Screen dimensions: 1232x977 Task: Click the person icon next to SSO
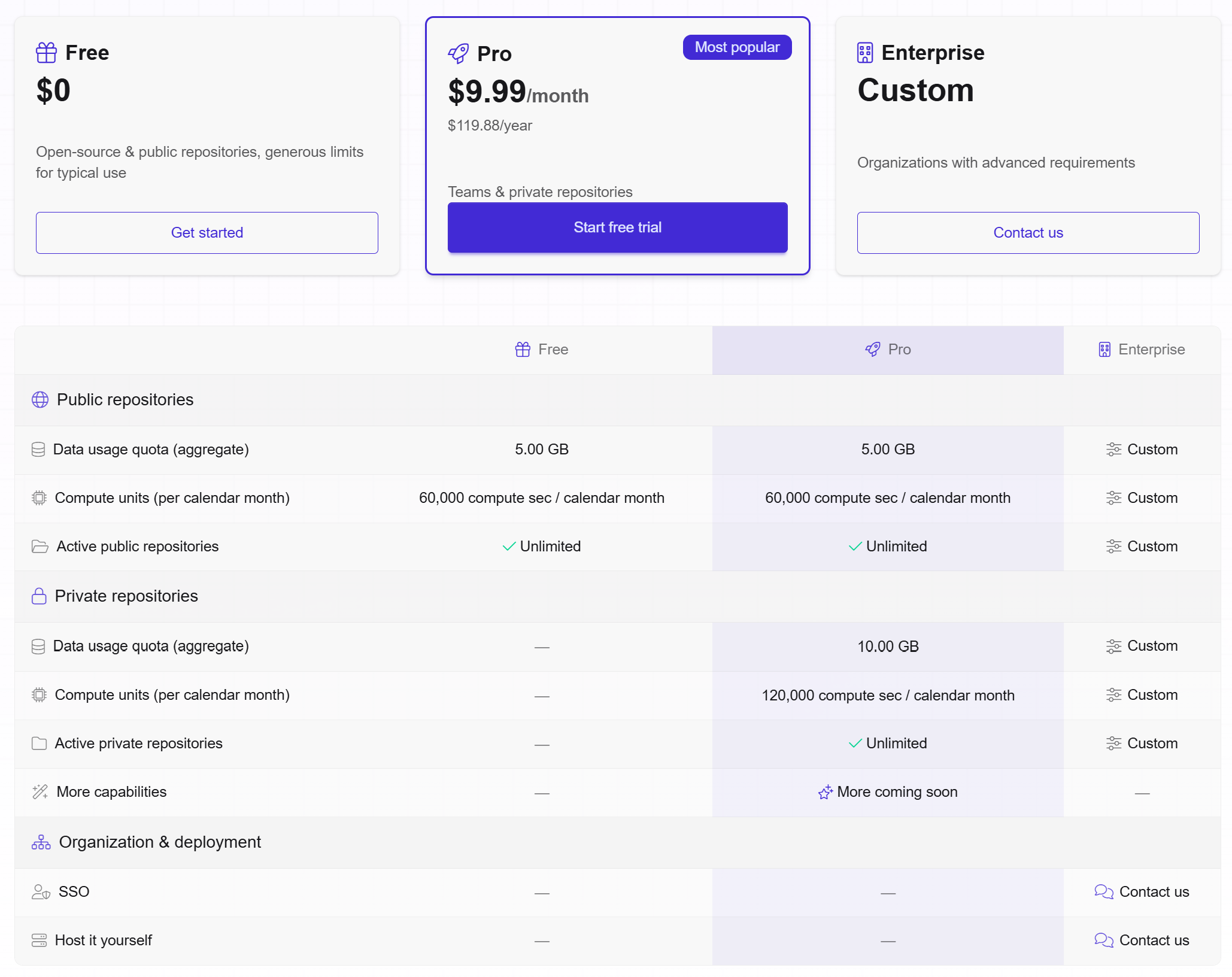pyautogui.click(x=40, y=892)
